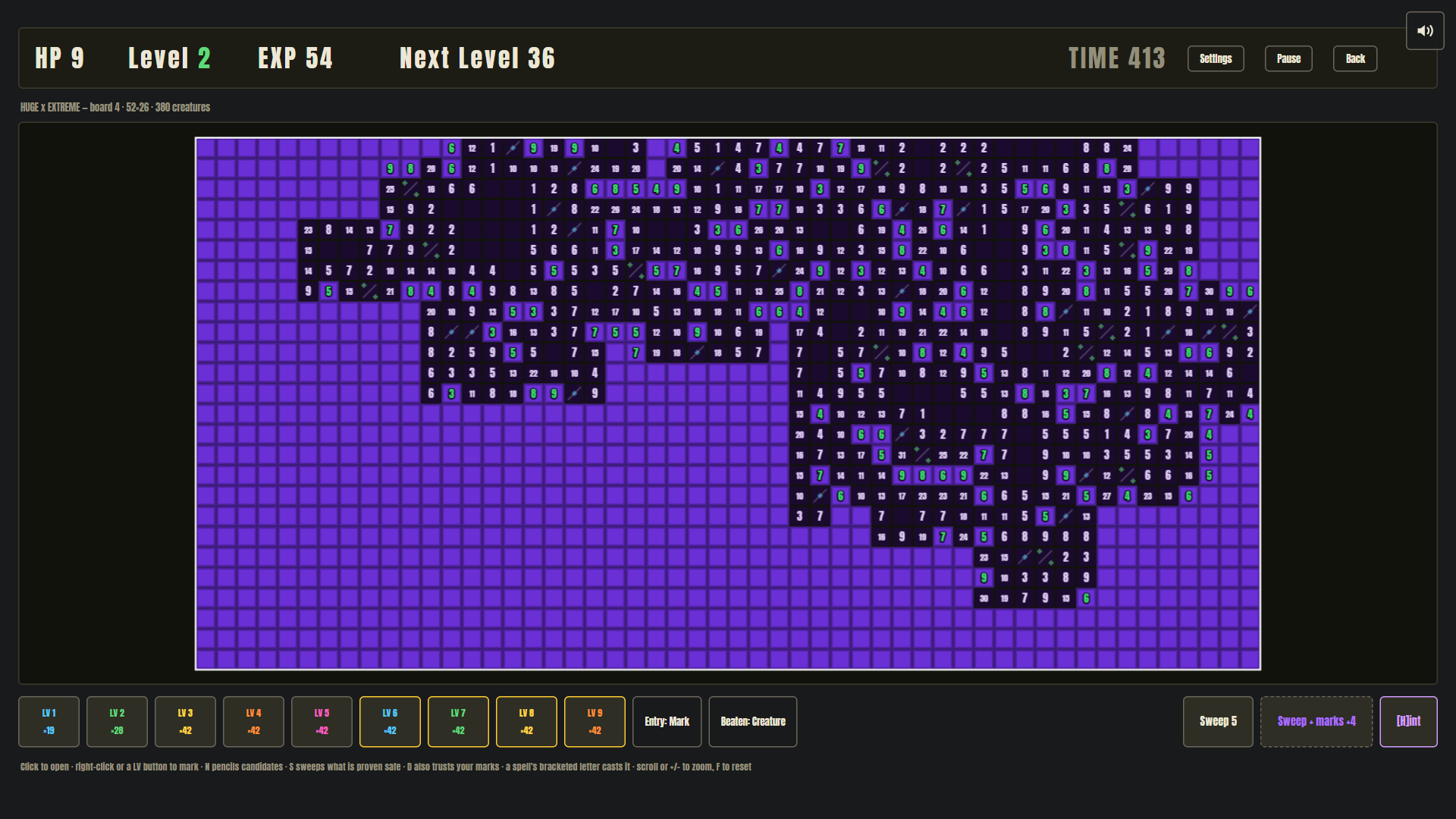Select the LV 2 mark button
Screen dimensions: 1456x819
coord(117,721)
